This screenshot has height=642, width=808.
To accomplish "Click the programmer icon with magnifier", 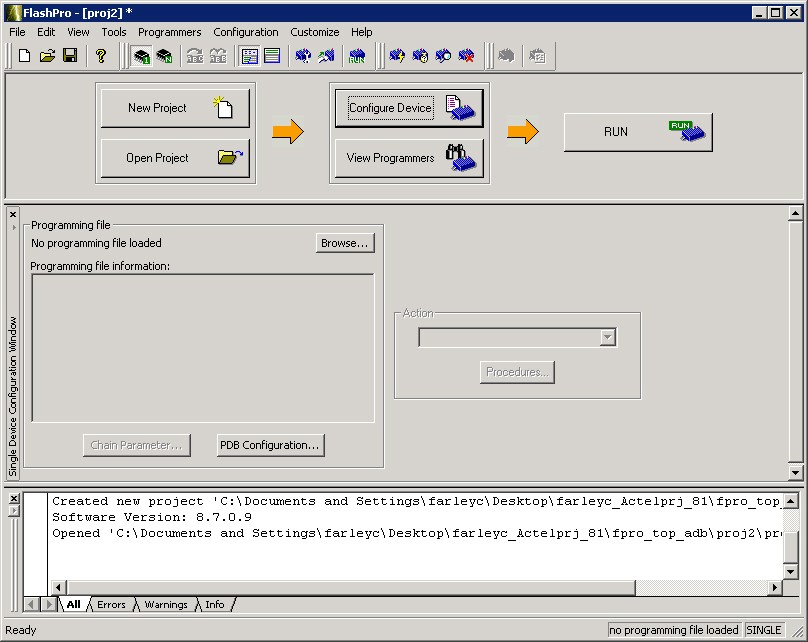I will pyautogui.click(x=443, y=56).
